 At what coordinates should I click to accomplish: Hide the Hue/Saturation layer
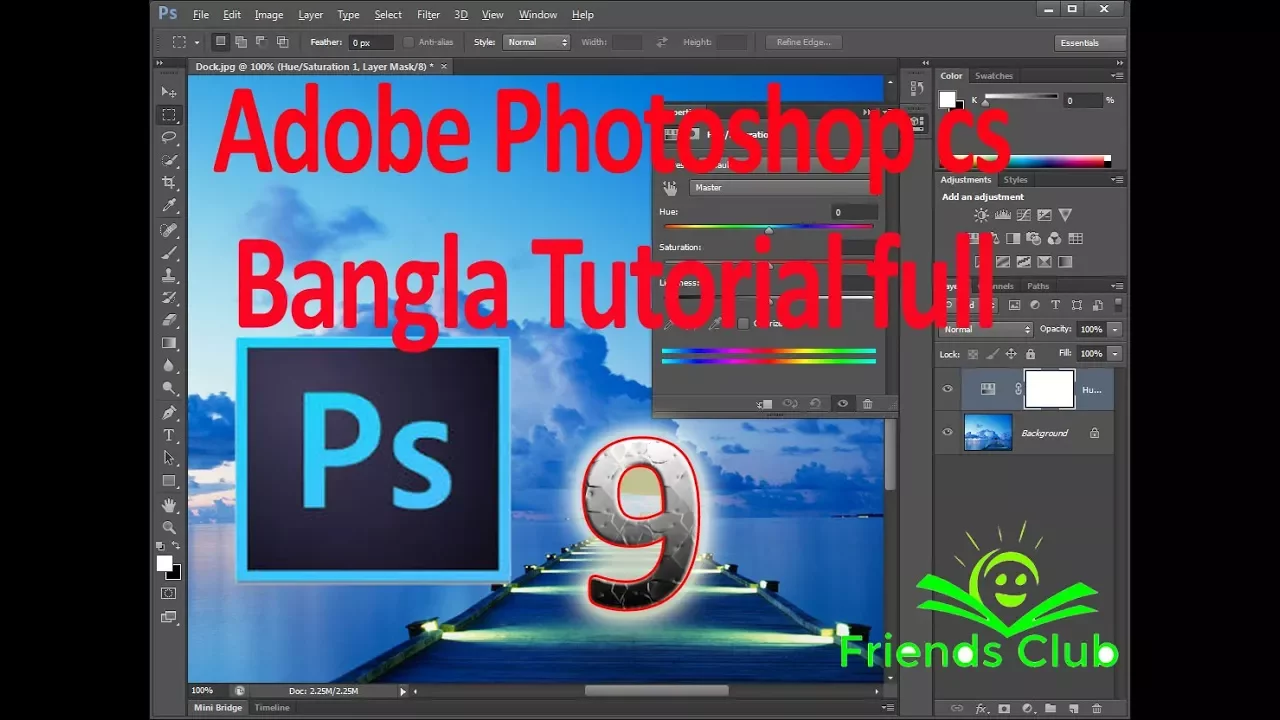(x=948, y=389)
